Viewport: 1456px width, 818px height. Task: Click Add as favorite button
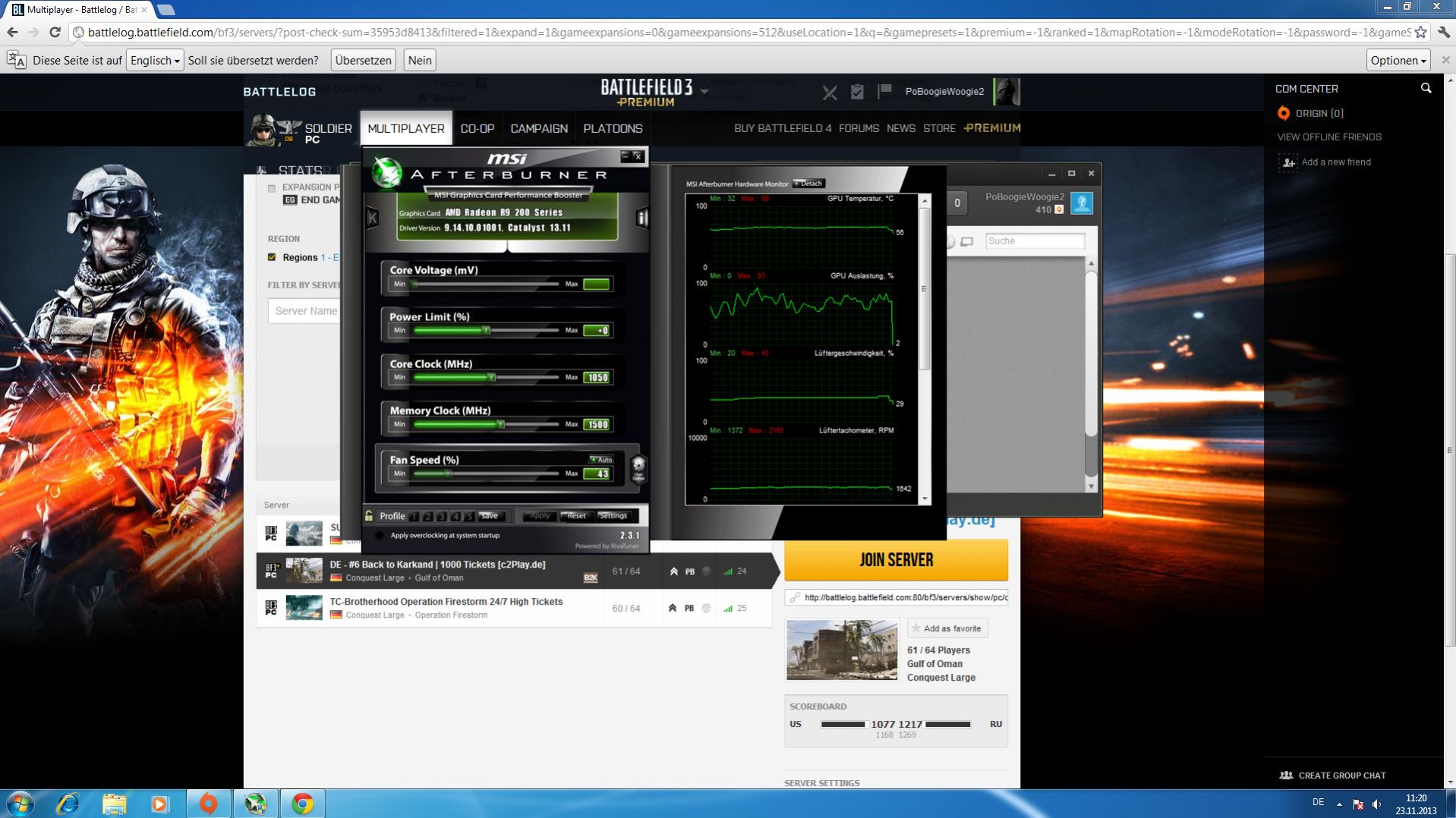tap(947, 628)
